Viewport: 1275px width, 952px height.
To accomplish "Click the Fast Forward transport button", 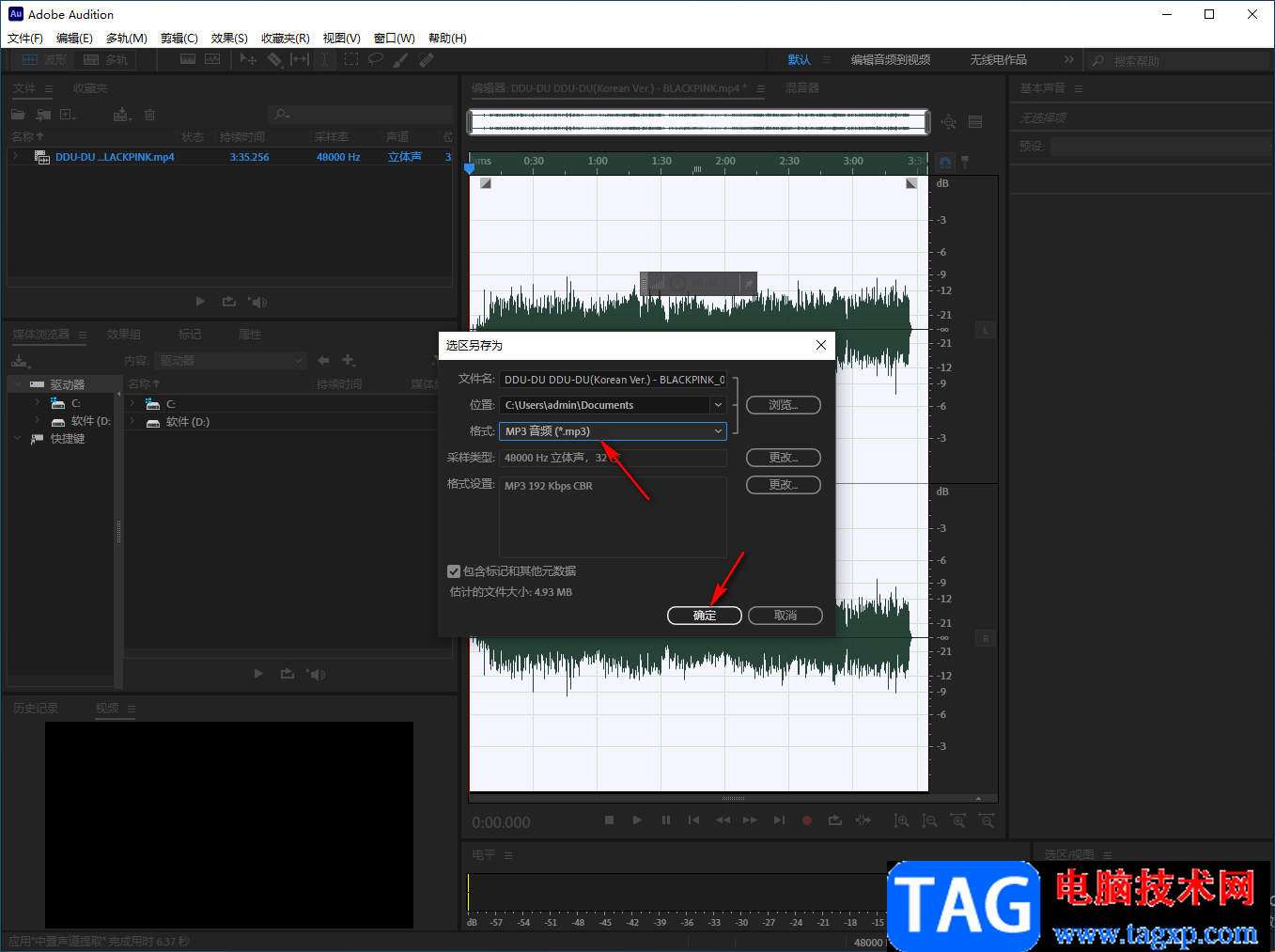I will 750,820.
